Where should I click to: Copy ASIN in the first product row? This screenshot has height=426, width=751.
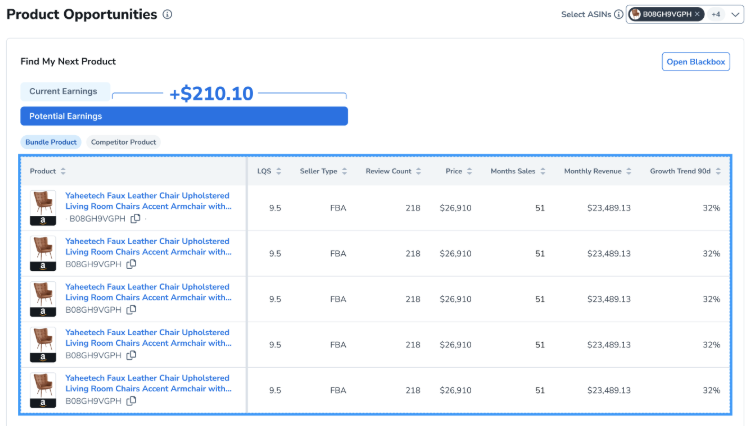(x=135, y=218)
